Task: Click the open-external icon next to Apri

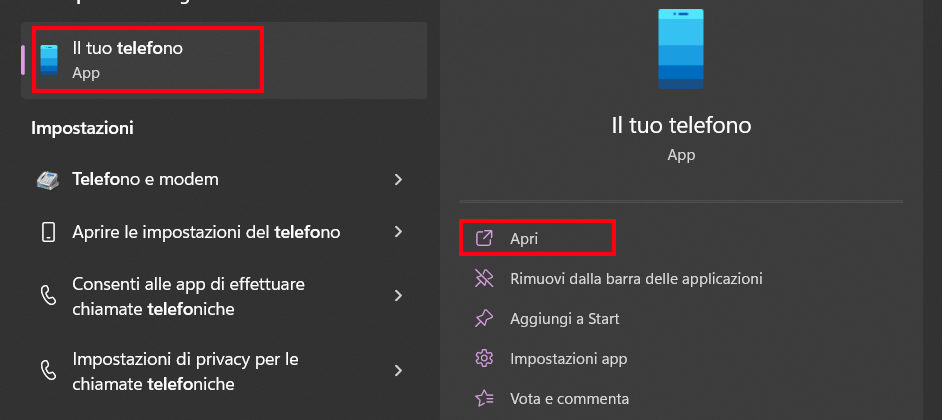Action: tap(484, 239)
